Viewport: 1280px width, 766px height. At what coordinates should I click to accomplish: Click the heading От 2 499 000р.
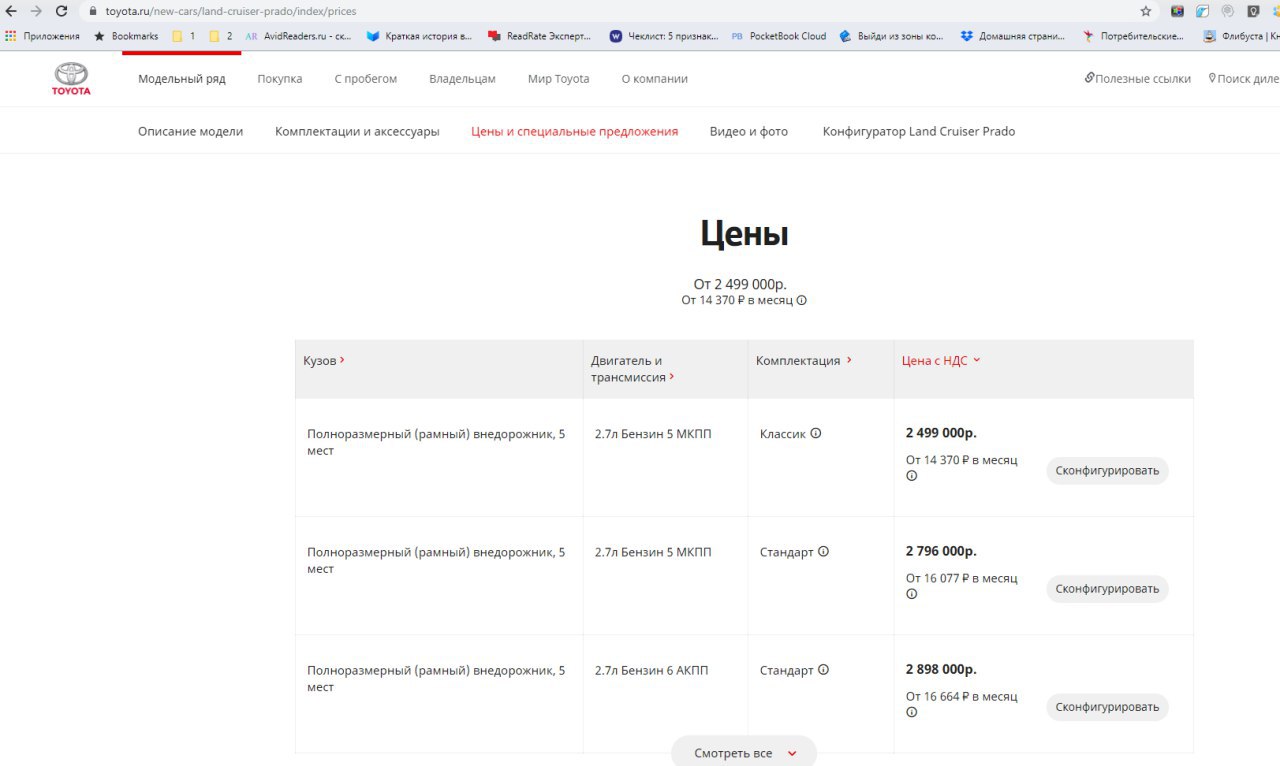tap(740, 284)
